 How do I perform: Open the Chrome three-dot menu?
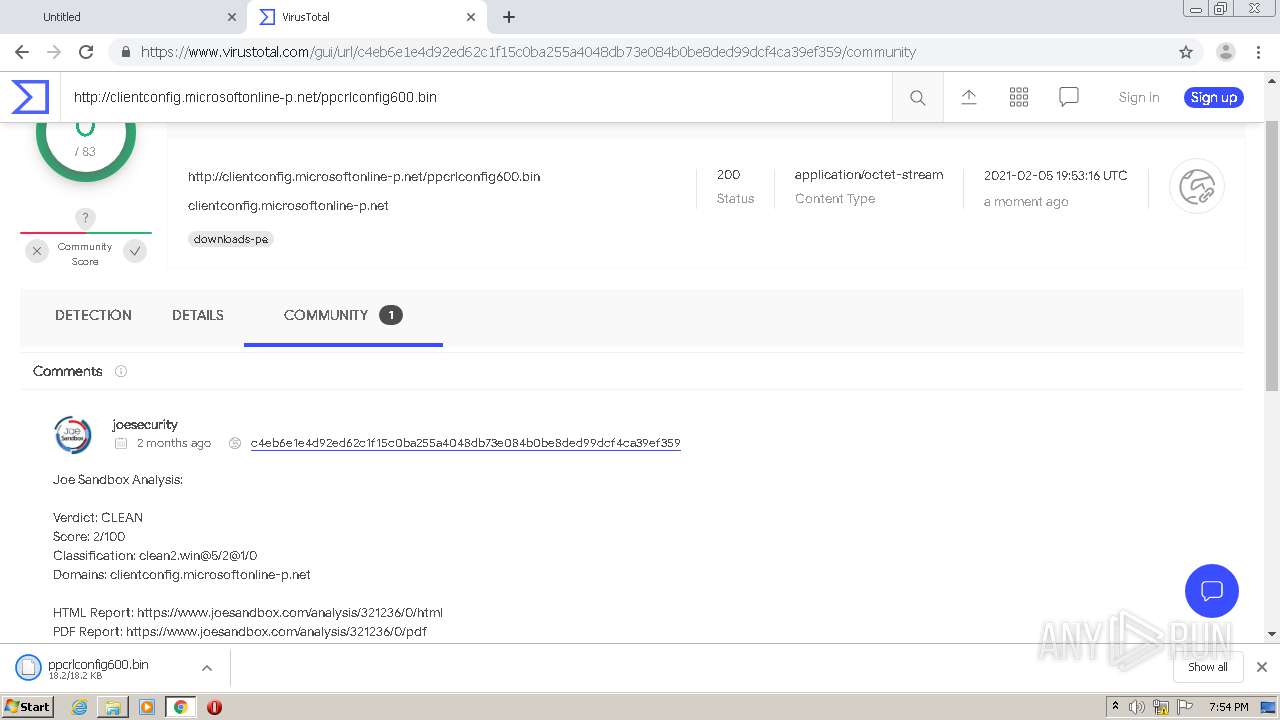[1258, 52]
